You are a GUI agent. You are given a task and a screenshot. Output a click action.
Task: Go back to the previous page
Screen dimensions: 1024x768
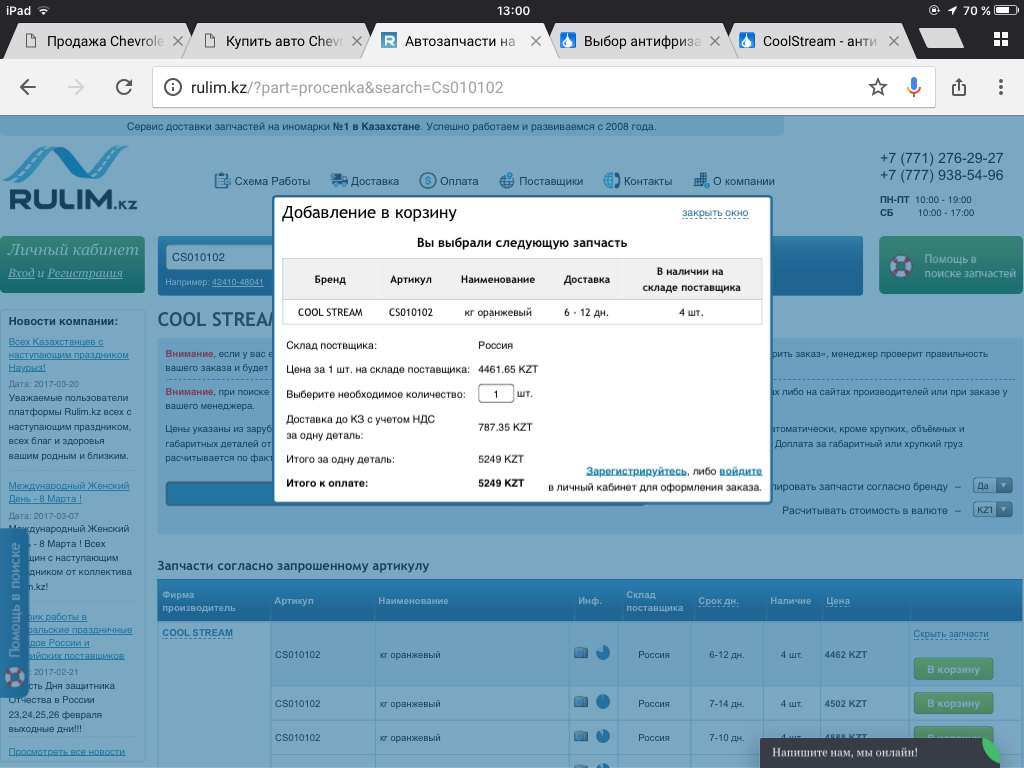(27, 87)
